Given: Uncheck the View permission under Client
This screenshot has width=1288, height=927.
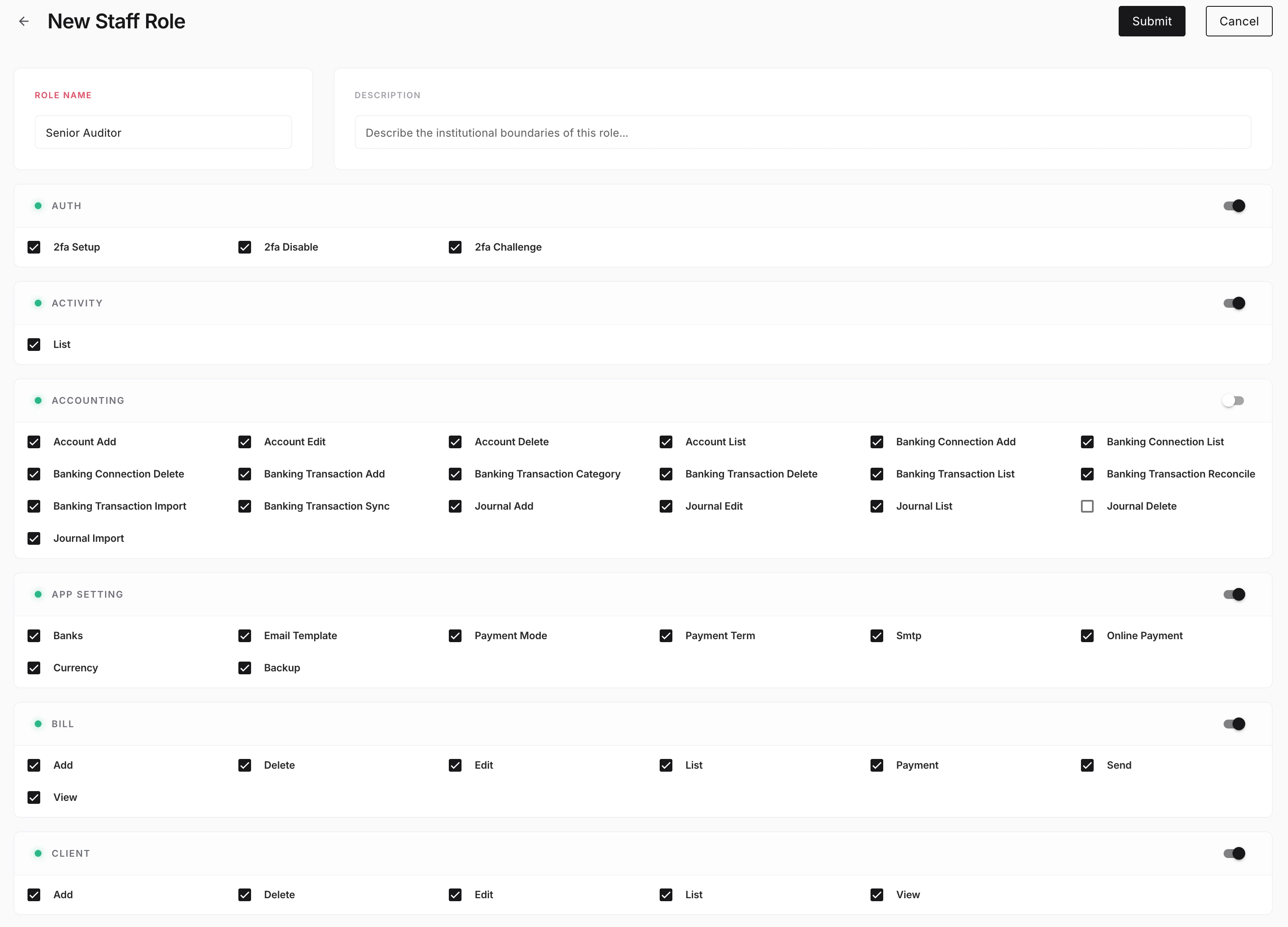Looking at the screenshot, I should [876, 894].
